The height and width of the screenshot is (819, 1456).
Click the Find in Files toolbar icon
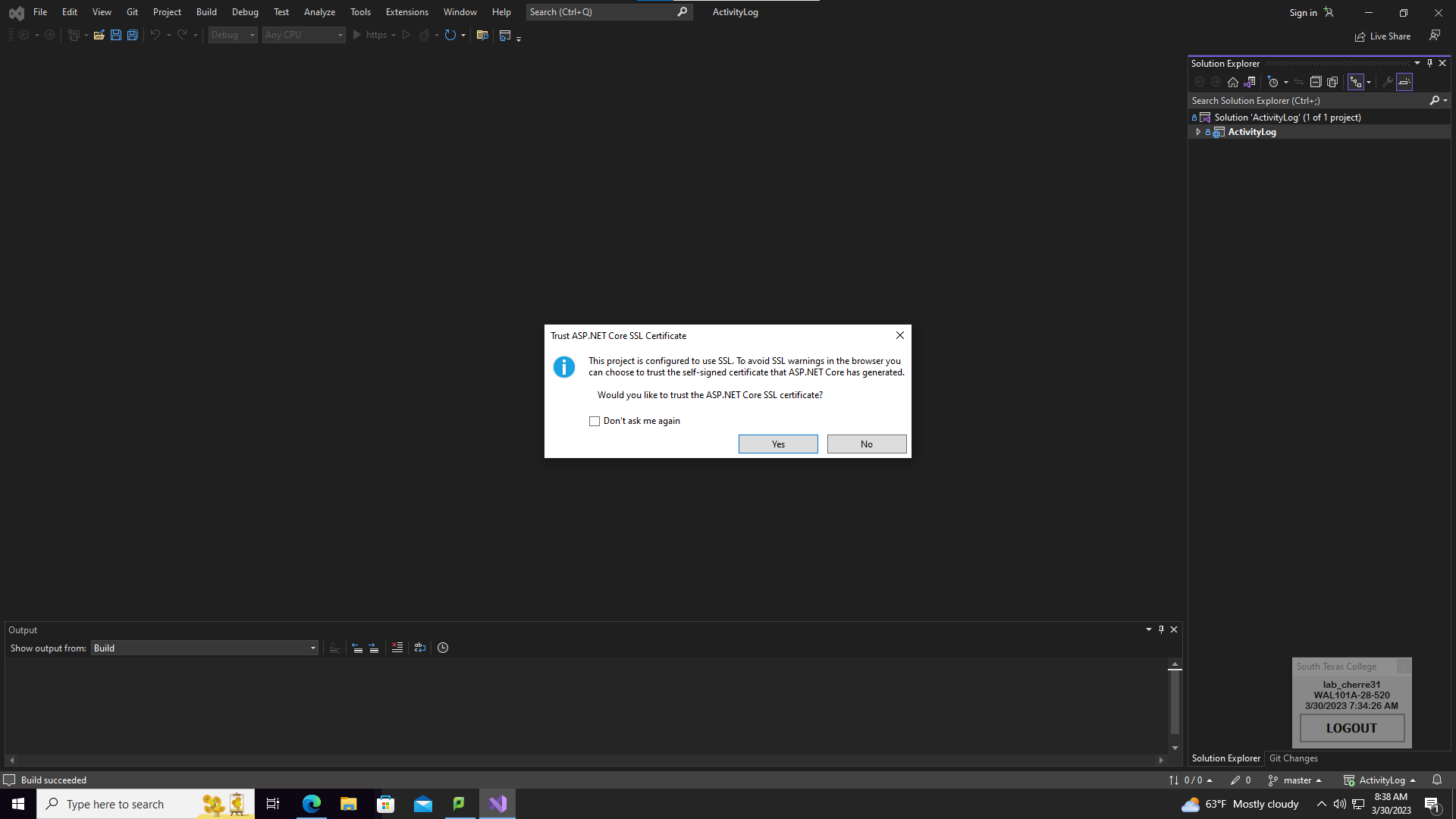482,35
